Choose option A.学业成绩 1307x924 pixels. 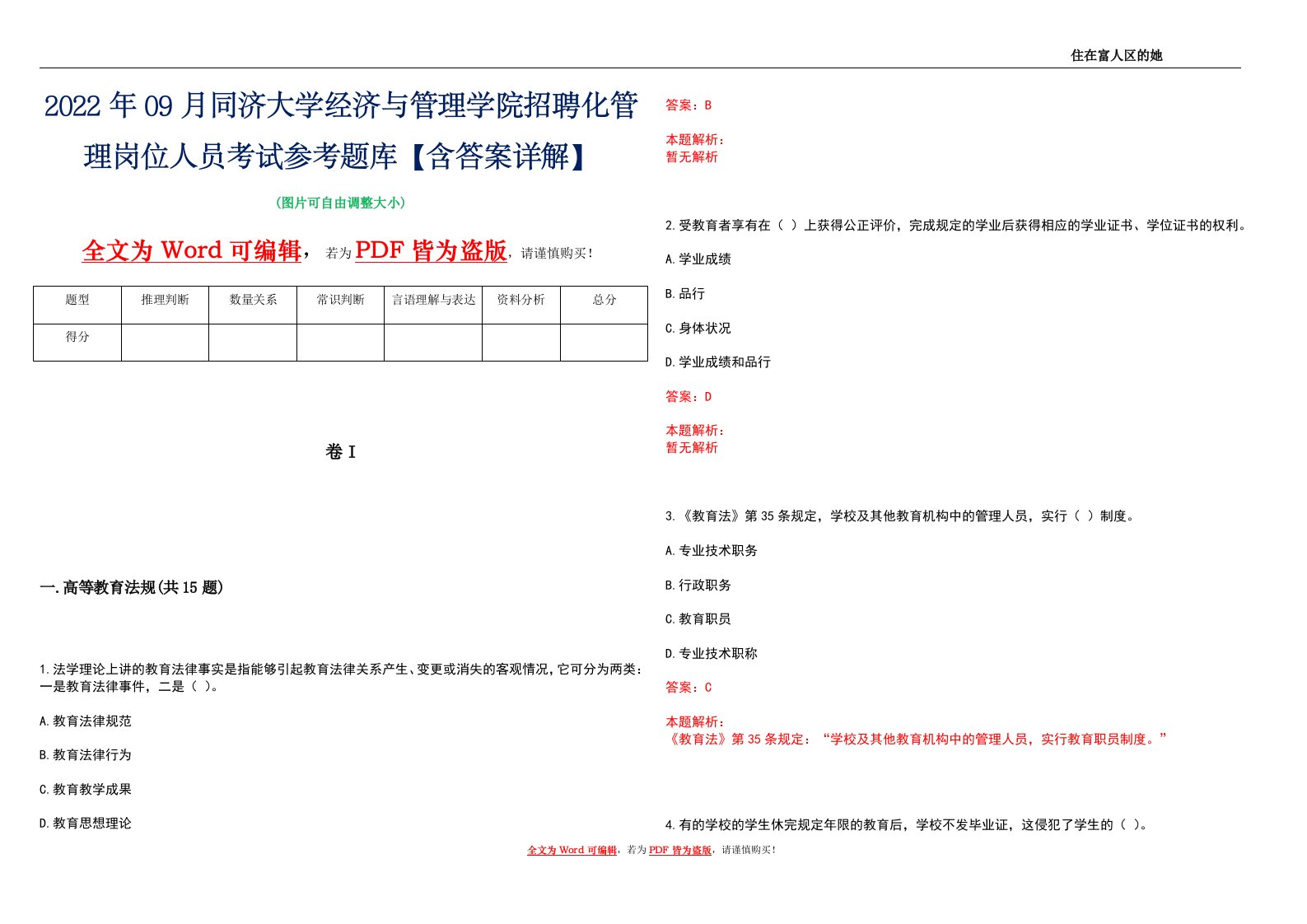(x=698, y=259)
